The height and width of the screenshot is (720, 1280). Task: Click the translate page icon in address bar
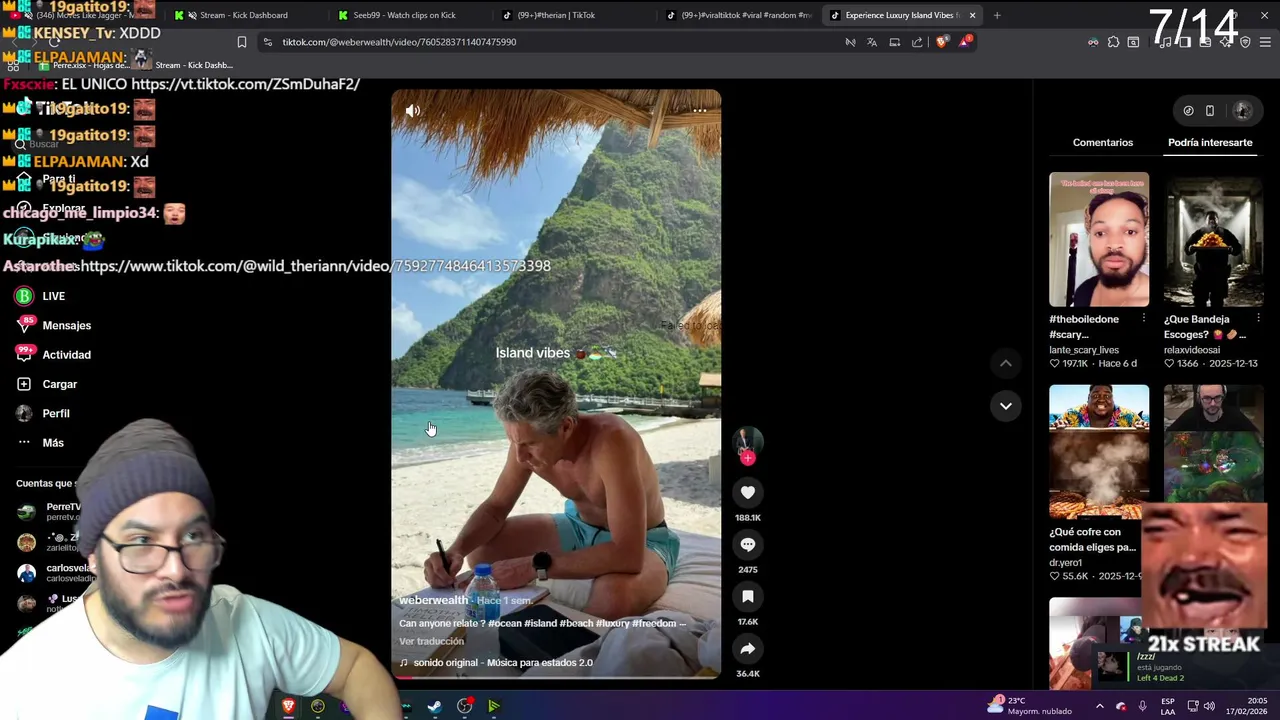pyautogui.click(x=872, y=42)
